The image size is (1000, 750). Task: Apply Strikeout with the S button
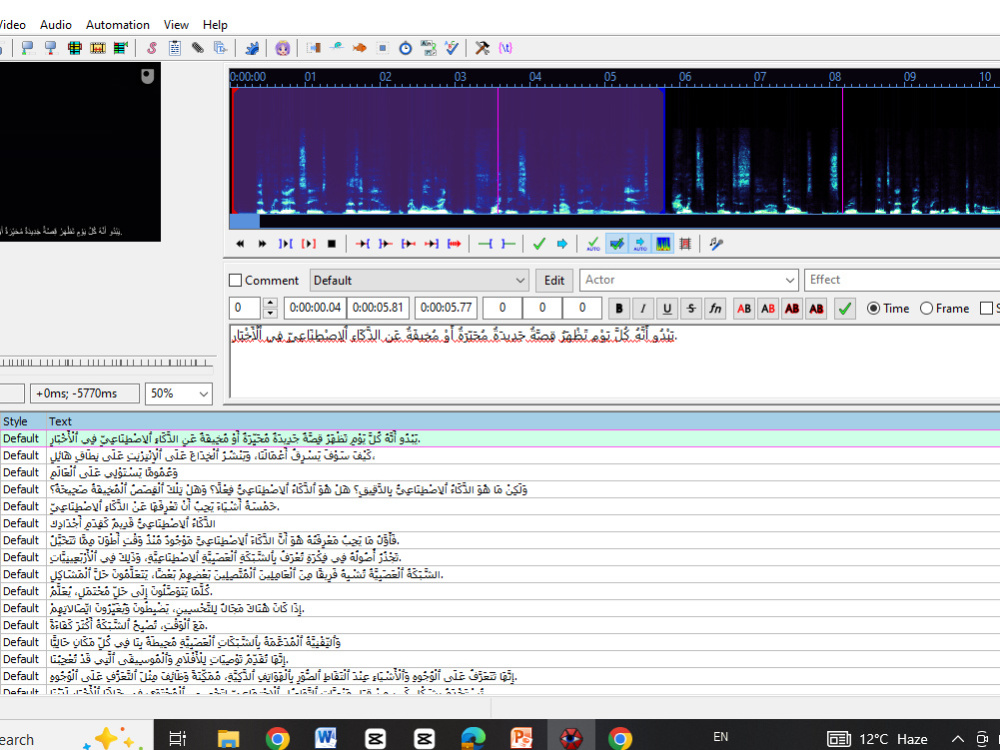(691, 309)
